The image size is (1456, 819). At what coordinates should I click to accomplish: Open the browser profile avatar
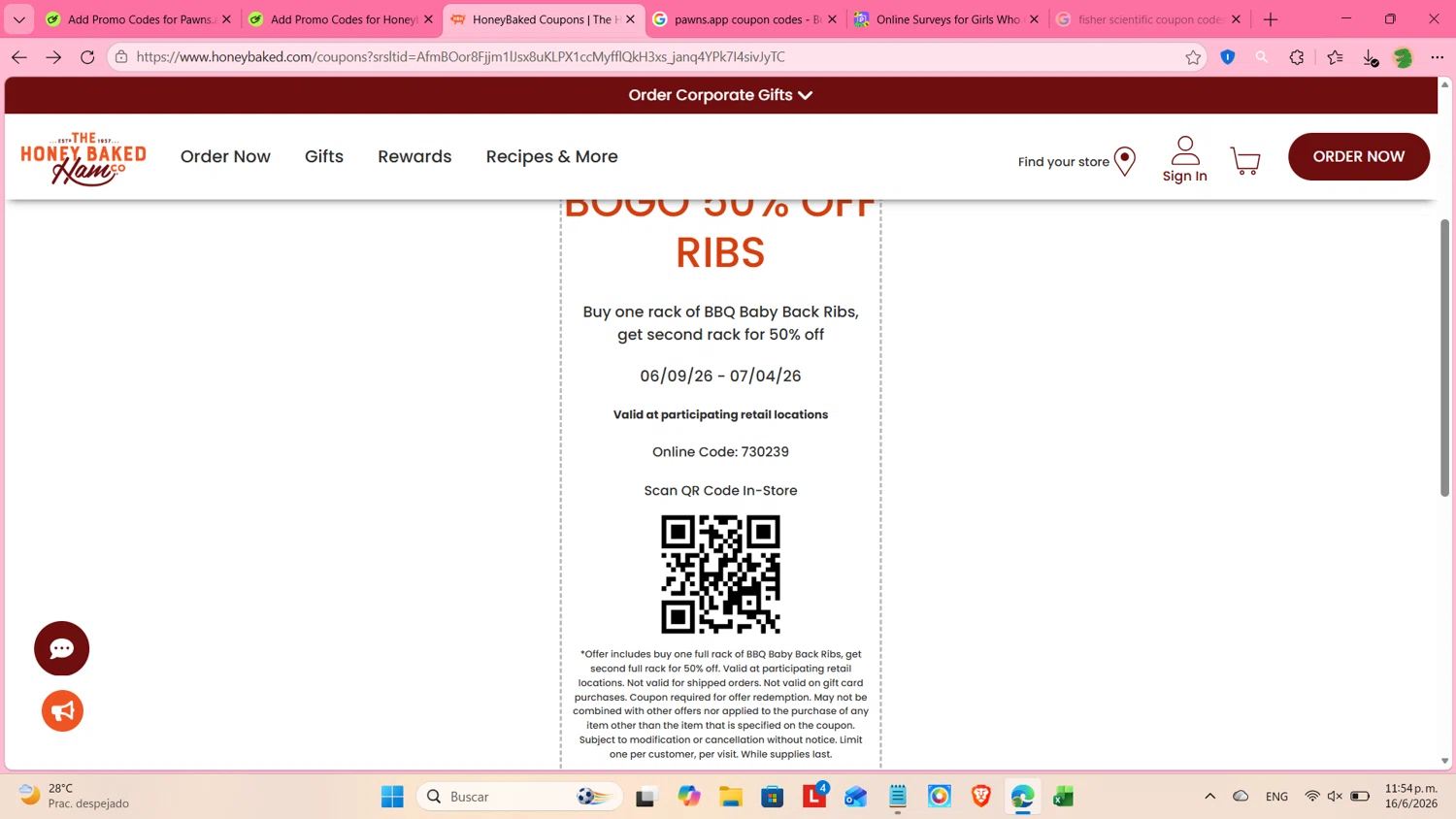point(1403,57)
